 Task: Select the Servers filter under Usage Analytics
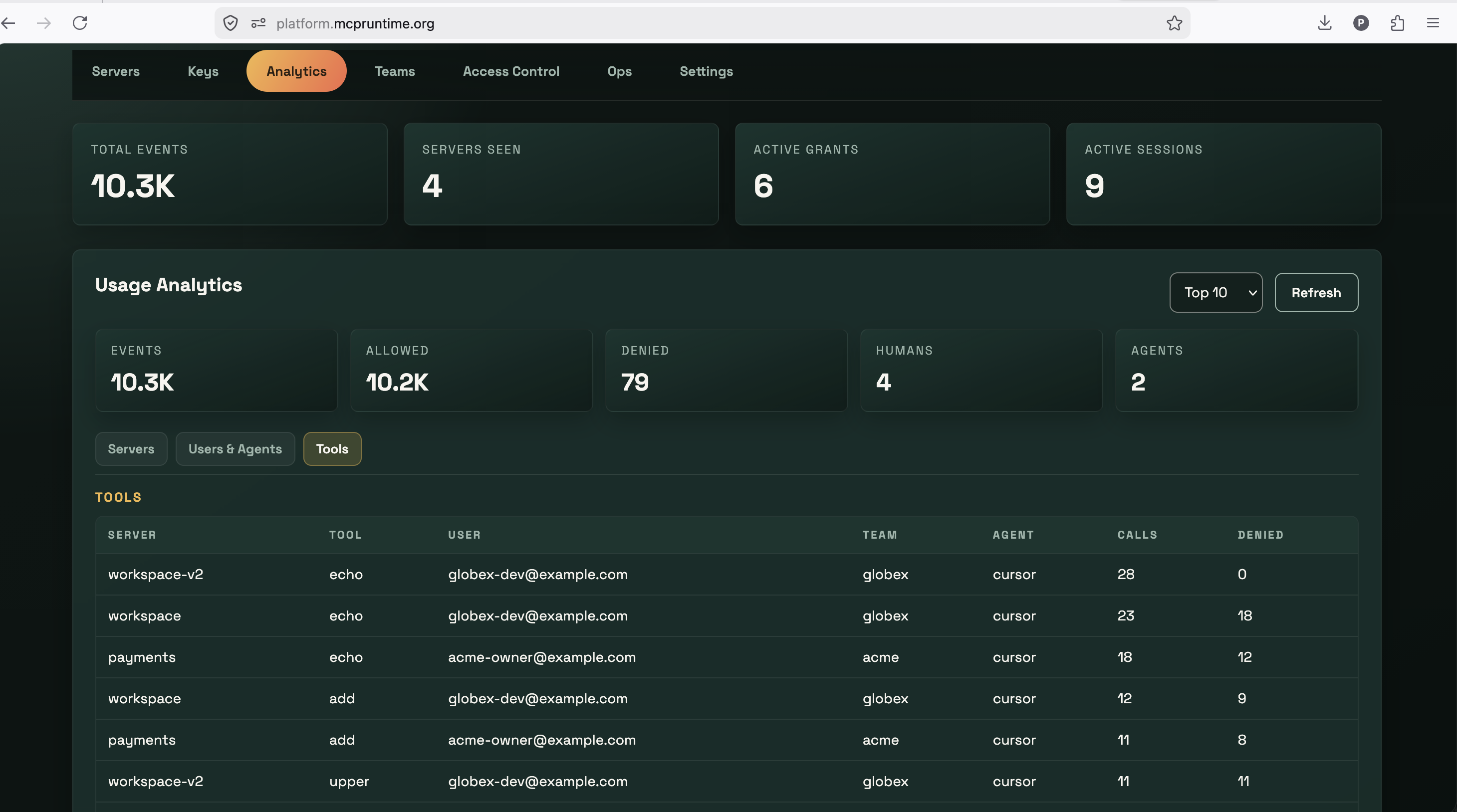pyautogui.click(x=131, y=449)
